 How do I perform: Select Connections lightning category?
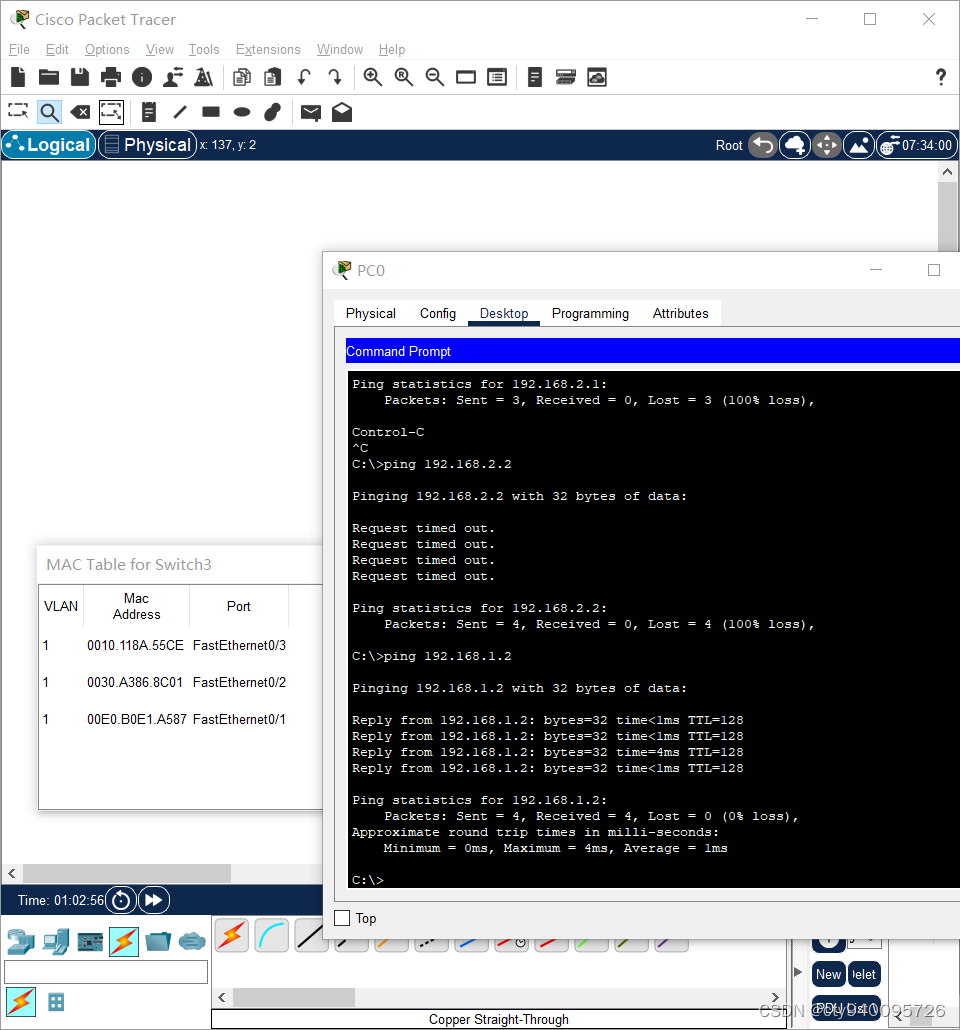click(124, 942)
